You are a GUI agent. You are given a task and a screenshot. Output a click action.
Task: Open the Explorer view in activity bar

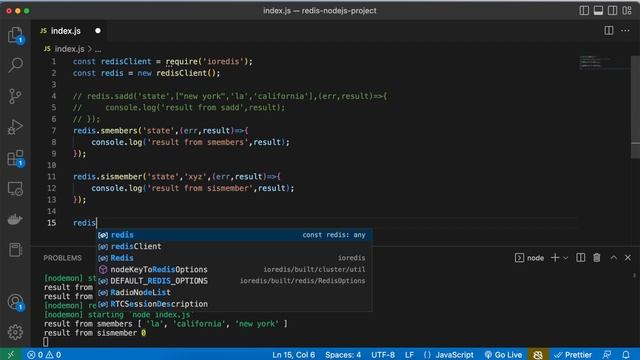point(15,35)
